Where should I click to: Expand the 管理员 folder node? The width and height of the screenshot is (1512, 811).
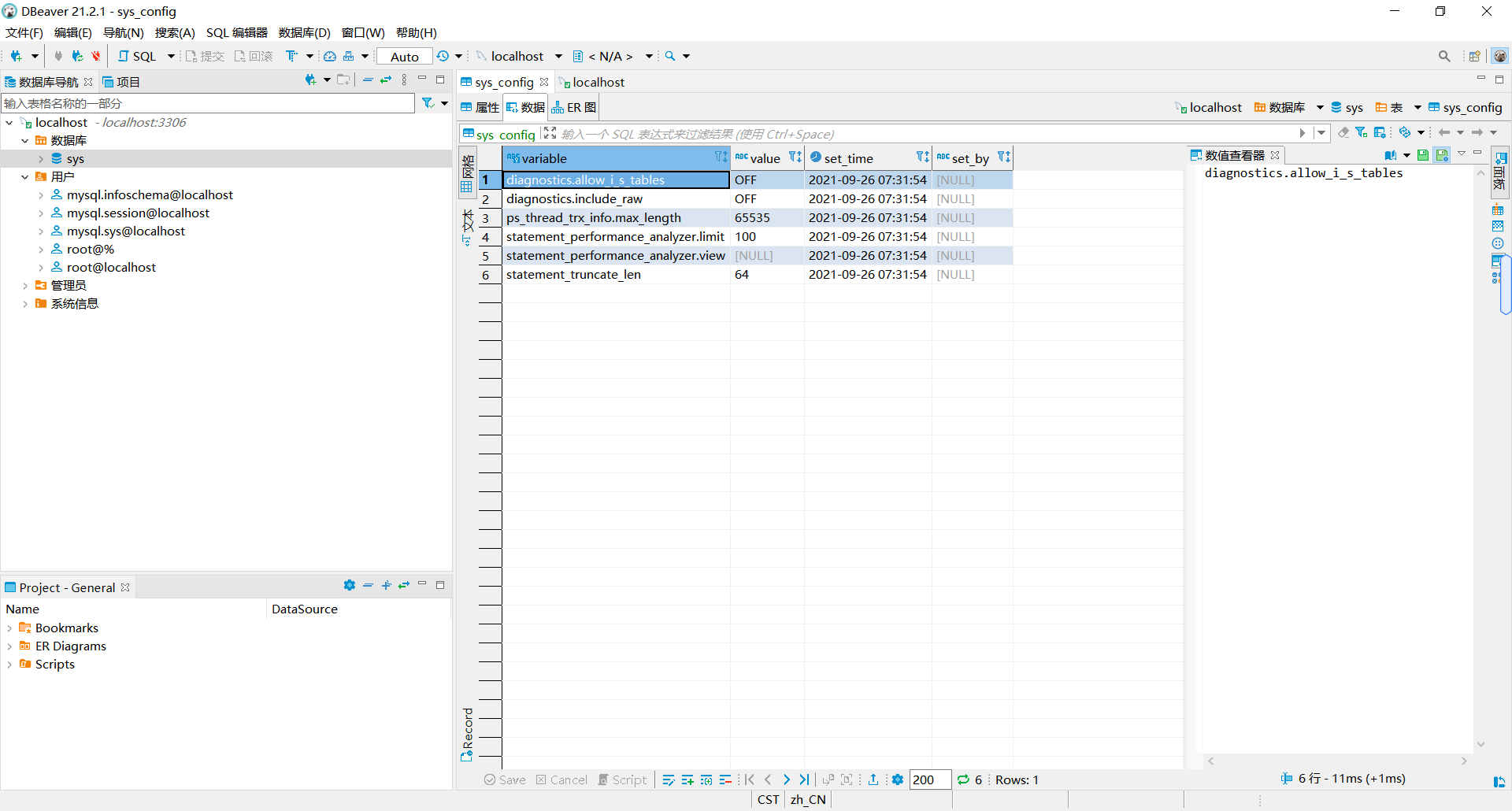[x=25, y=286]
